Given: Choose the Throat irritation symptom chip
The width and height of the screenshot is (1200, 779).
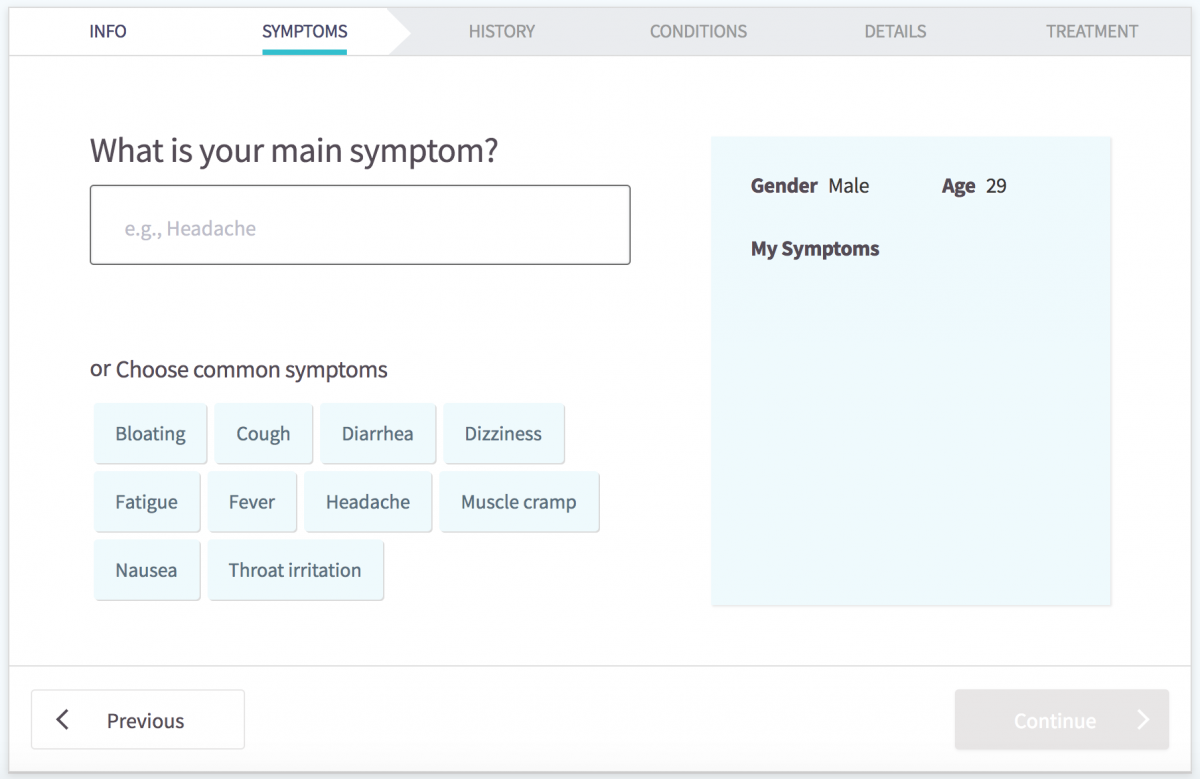Looking at the screenshot, I should point(295,570).
